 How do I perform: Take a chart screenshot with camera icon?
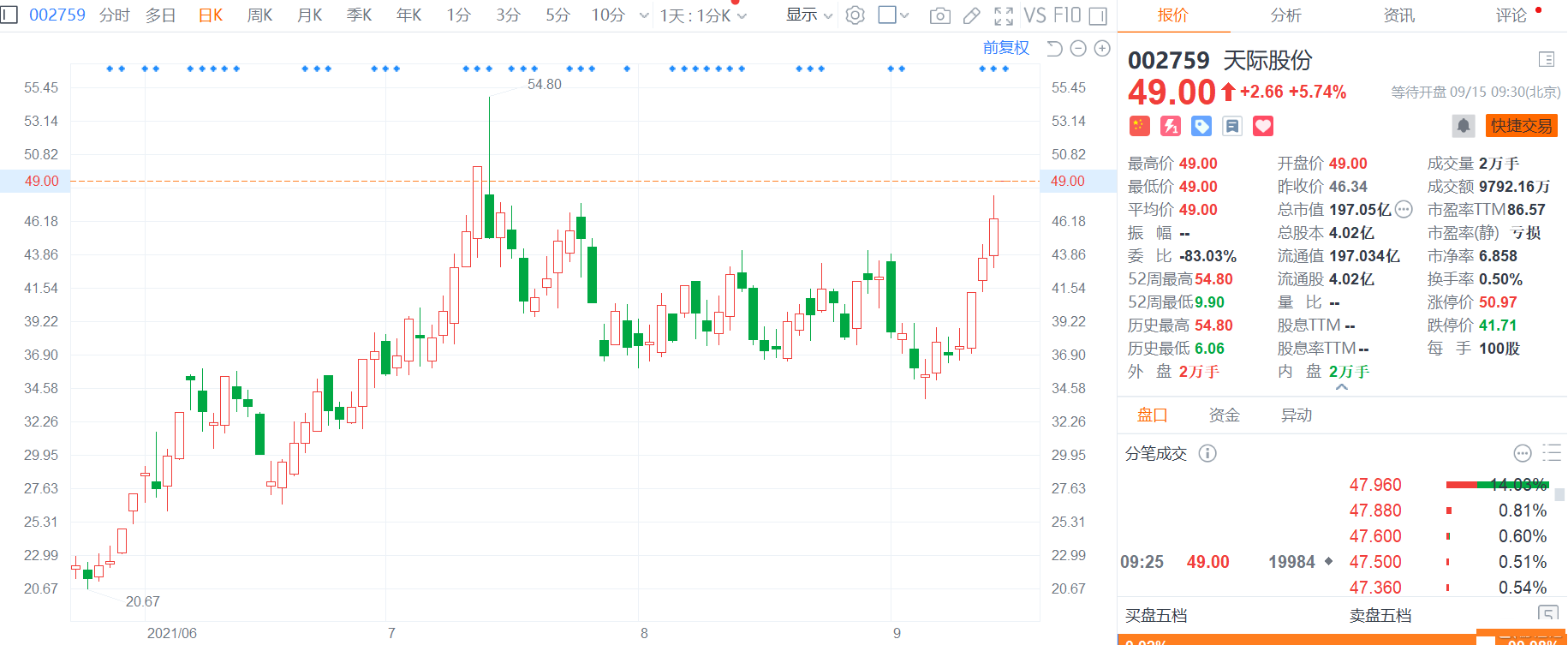point(939,15)
